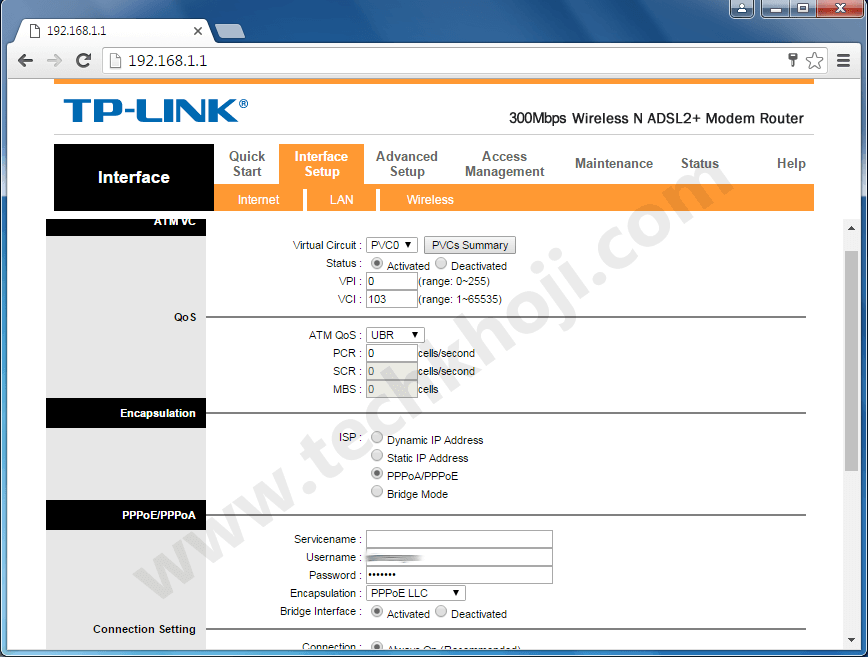Go to Access Management tab
Screen dimensions: 868x657
[x=504, y=164]
